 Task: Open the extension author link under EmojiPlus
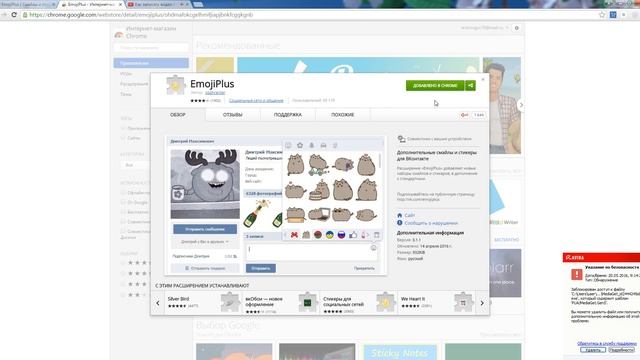pyautogui.click(x=215, y=93)
